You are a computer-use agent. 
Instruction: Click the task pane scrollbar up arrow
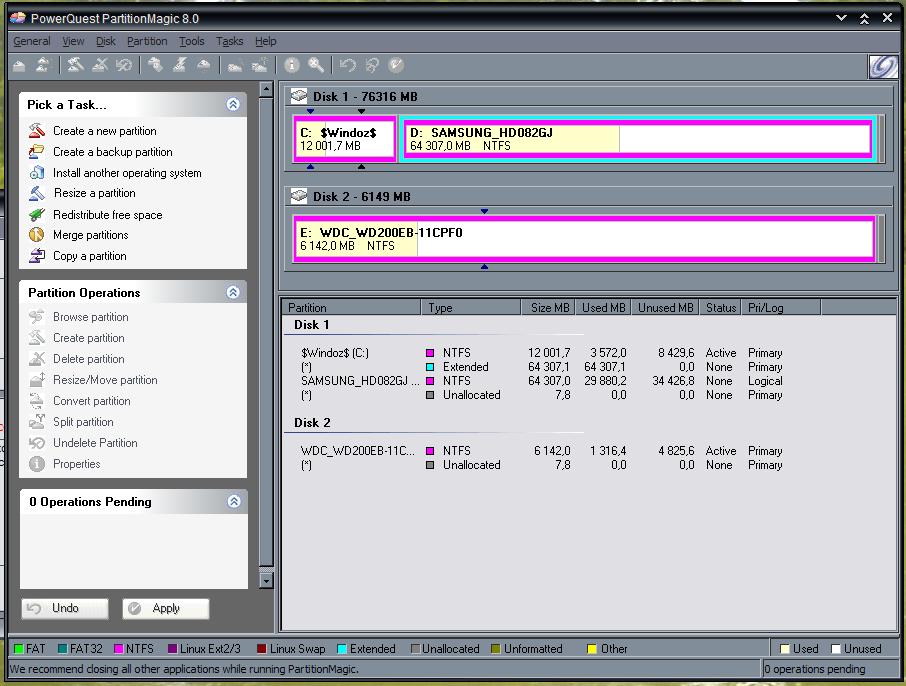coord(266,90)
